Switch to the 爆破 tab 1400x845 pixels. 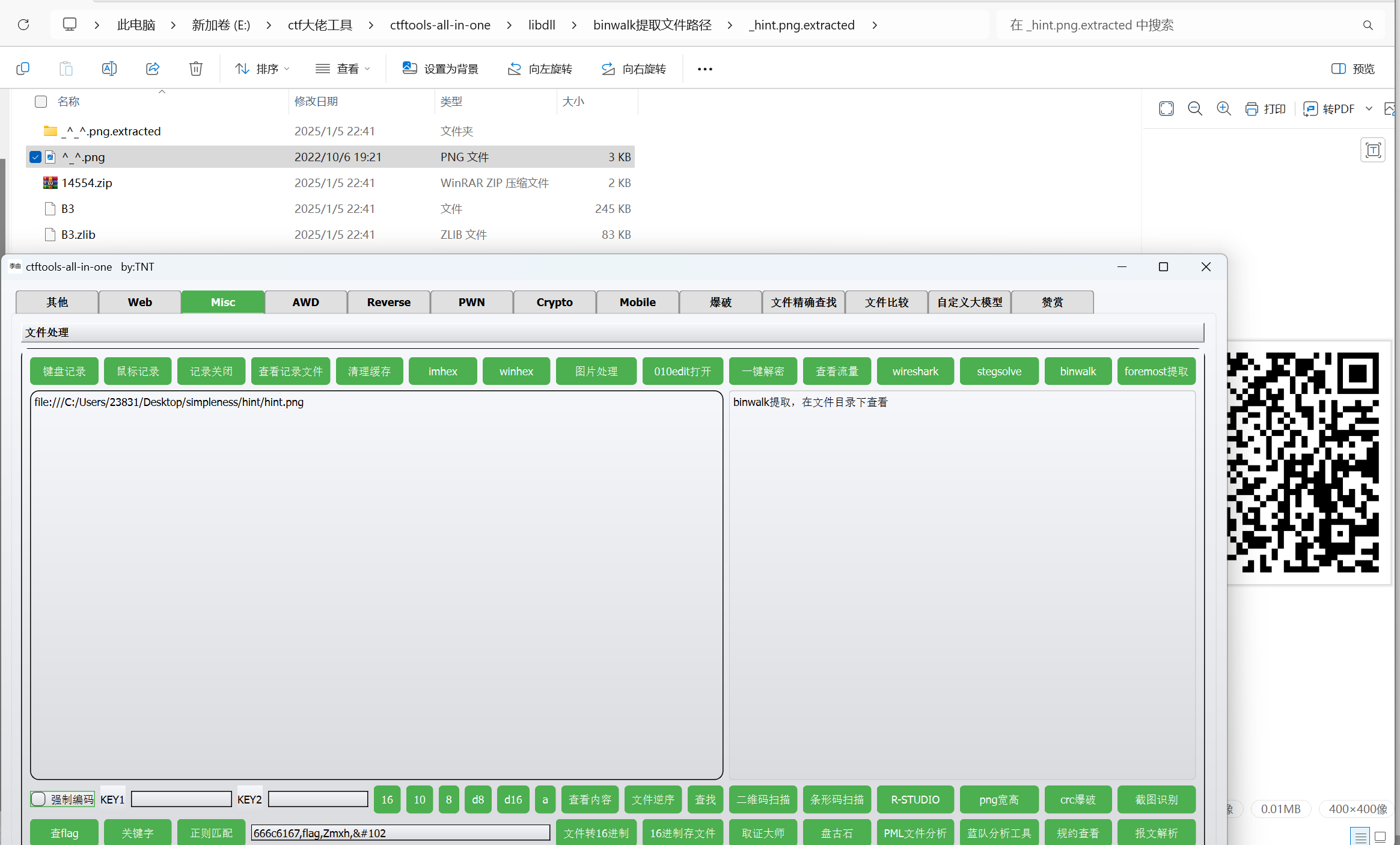[x=721, y=302]
